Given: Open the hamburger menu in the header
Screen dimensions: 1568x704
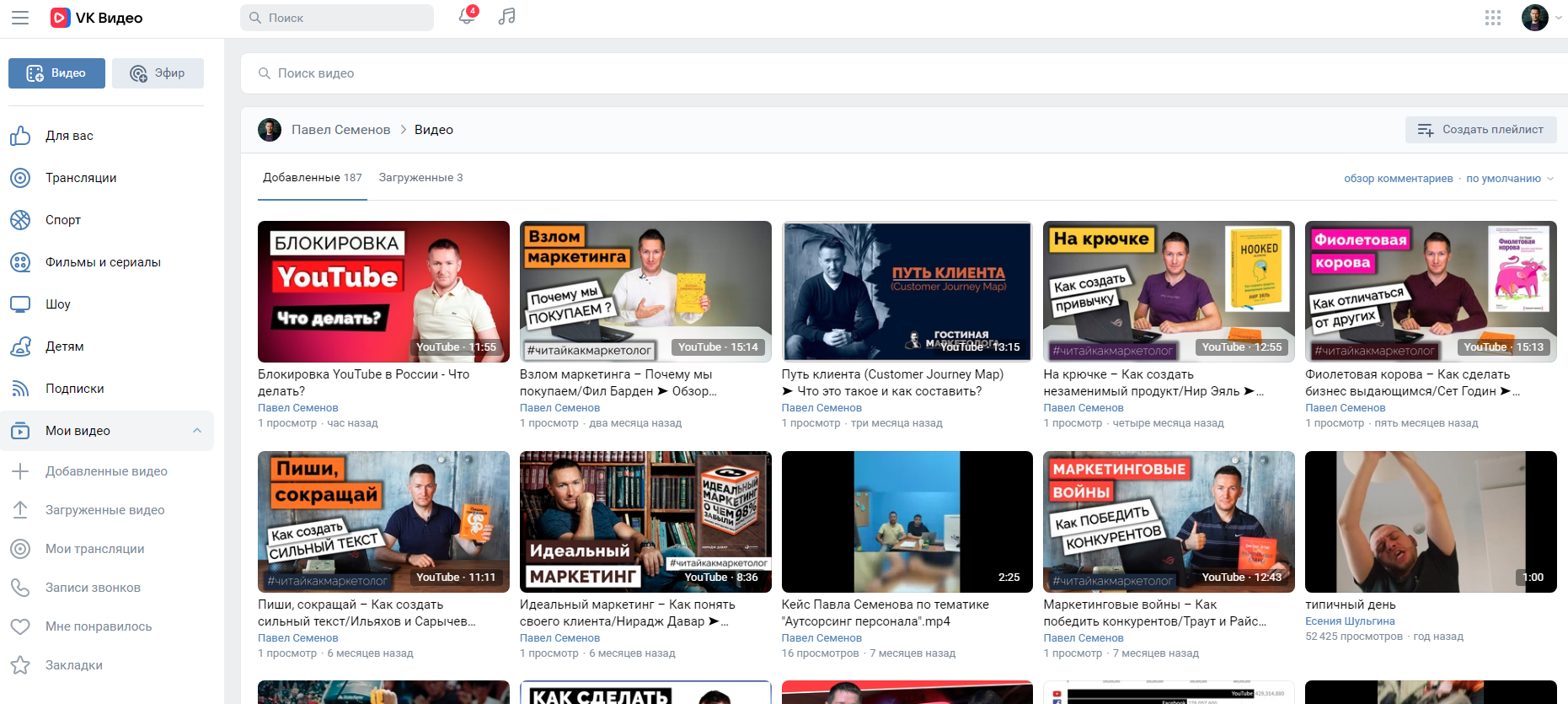Looking at the screenshot, I should pos(20,18).
